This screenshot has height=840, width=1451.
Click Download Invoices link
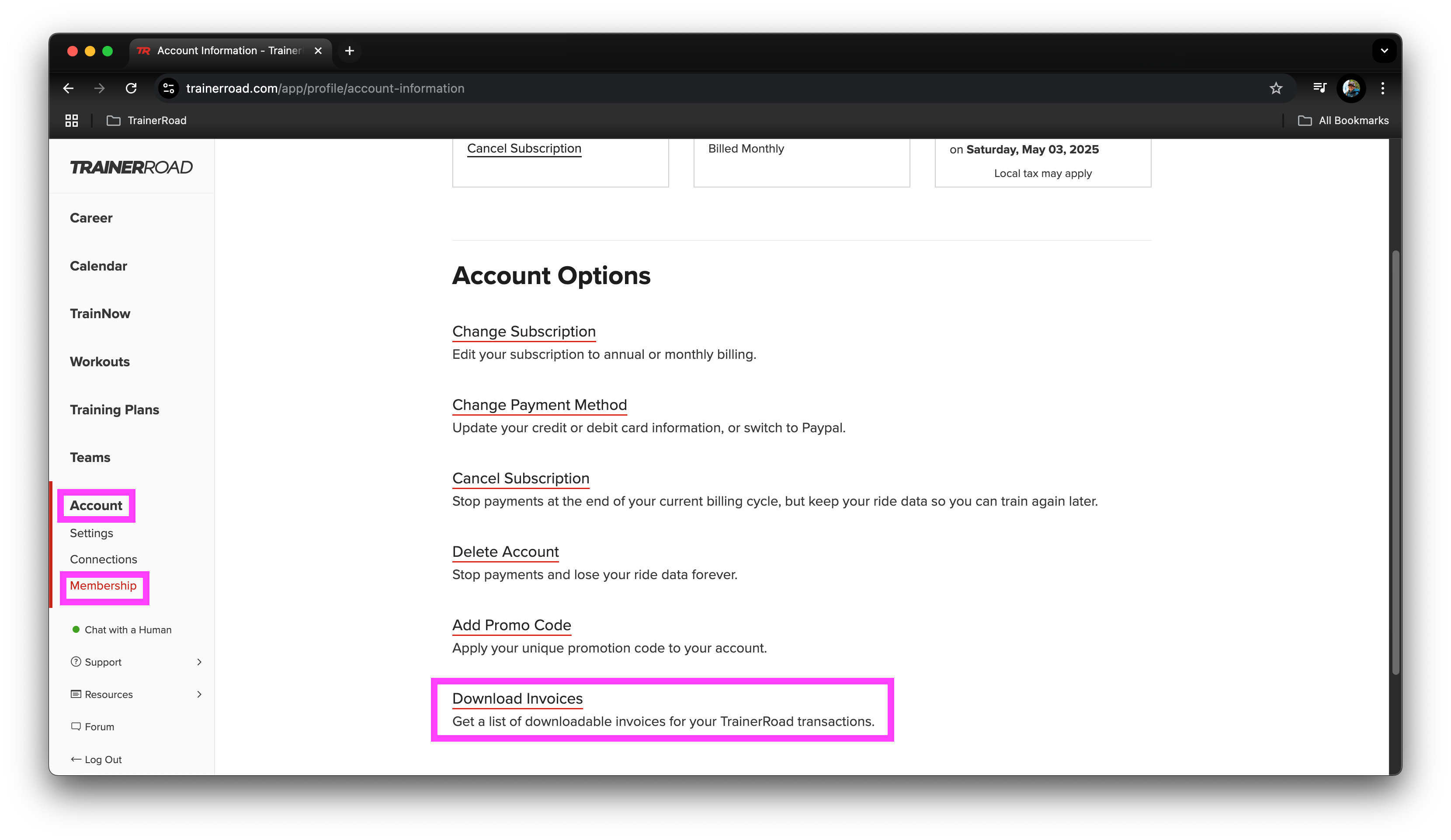pos(517,698)
